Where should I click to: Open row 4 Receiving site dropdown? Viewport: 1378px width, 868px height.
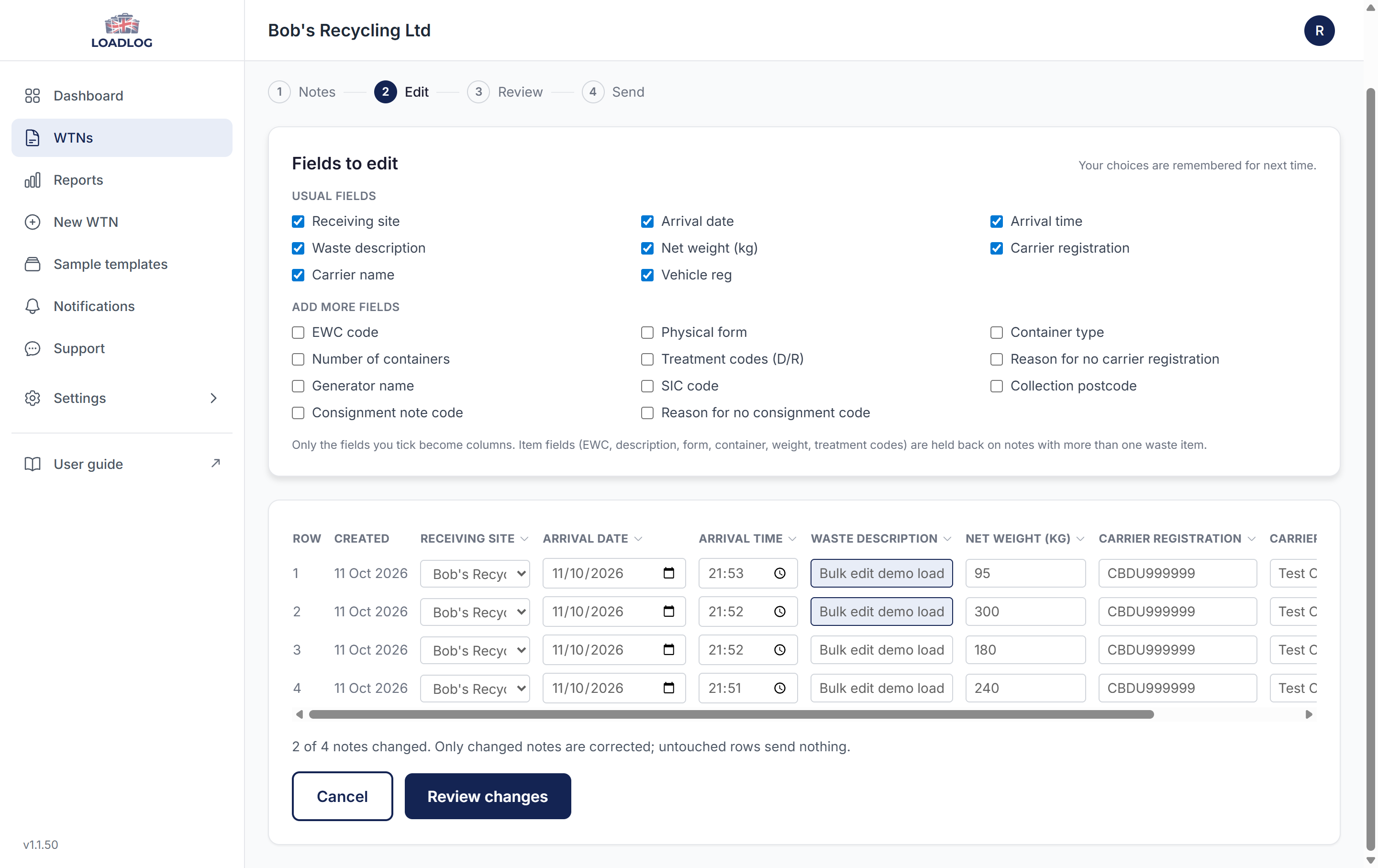point(475,689)
